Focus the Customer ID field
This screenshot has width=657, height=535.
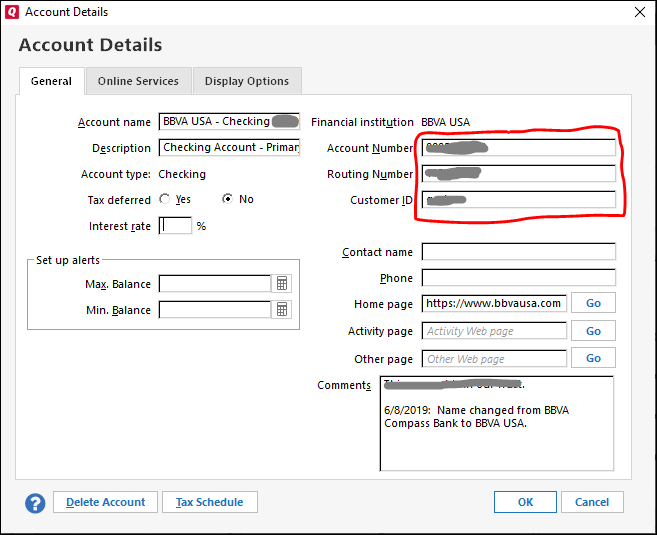tap(519, 200)
